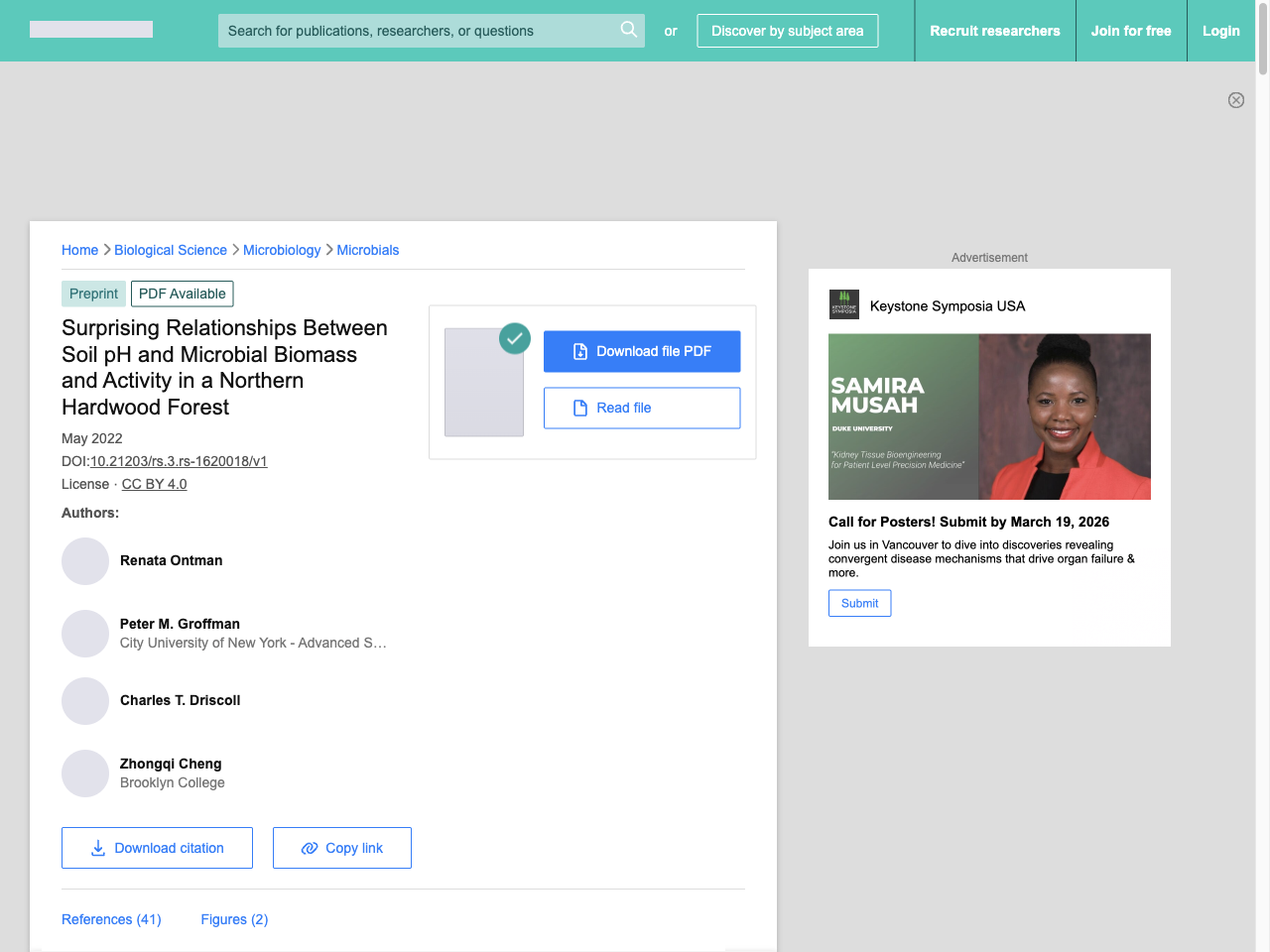The width and height of the screenshot is (1270, 952).
Task: Open the PDF preview thumbnail
Action: (x=484, y=382)
